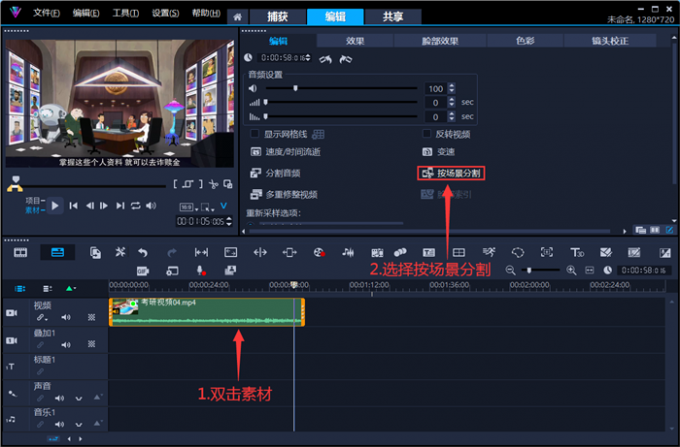Click the customize tools icon in toolbar
This screenshot has height=447, width=680.
120,252
